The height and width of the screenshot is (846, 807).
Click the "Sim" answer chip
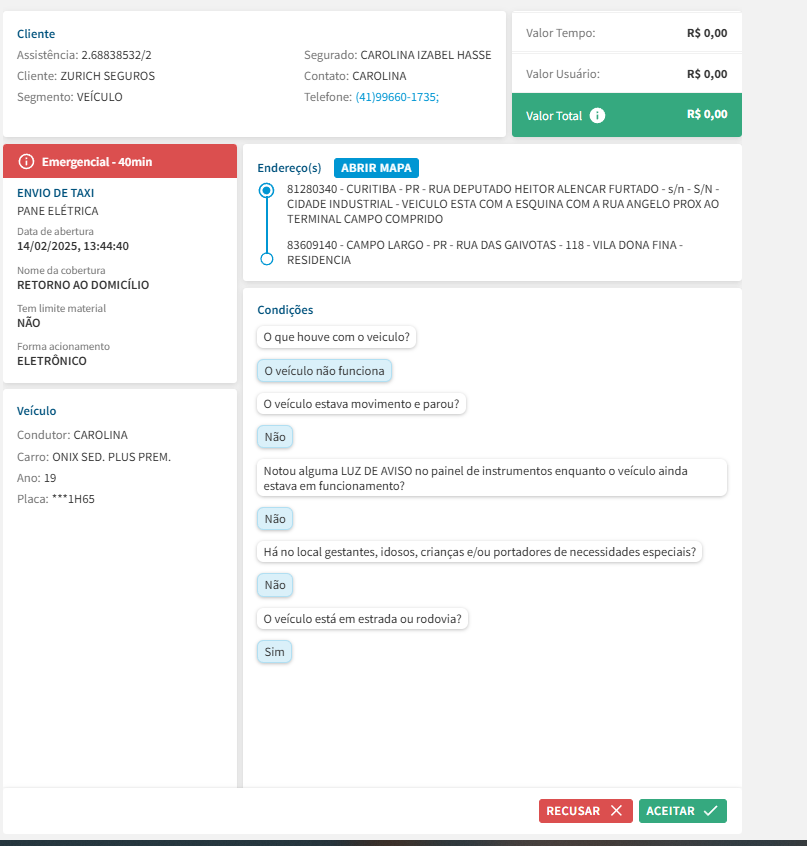click(274, 652)
